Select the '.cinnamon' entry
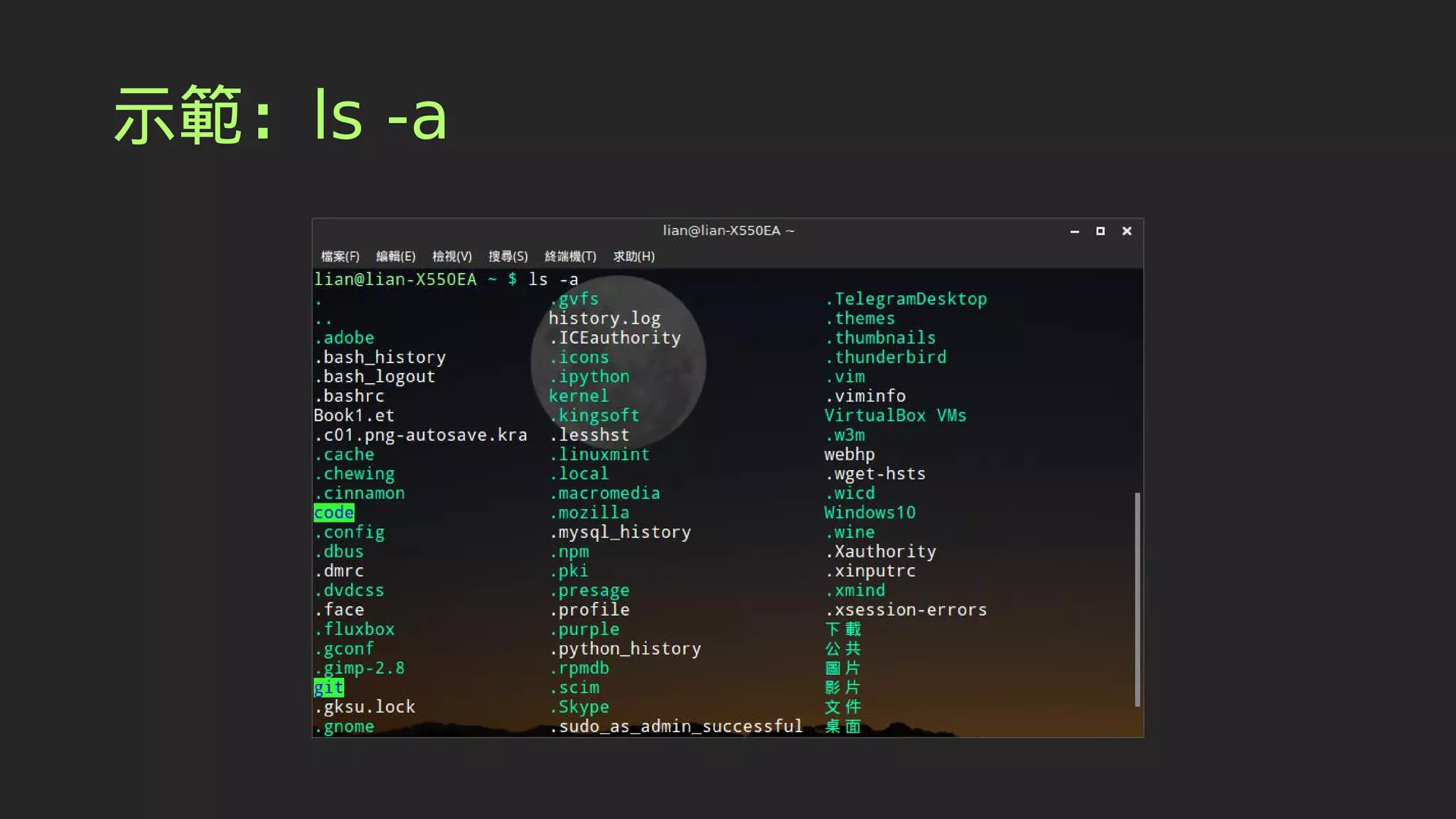This screenshot has height=819, width=1456. click(x=360, y=493)
